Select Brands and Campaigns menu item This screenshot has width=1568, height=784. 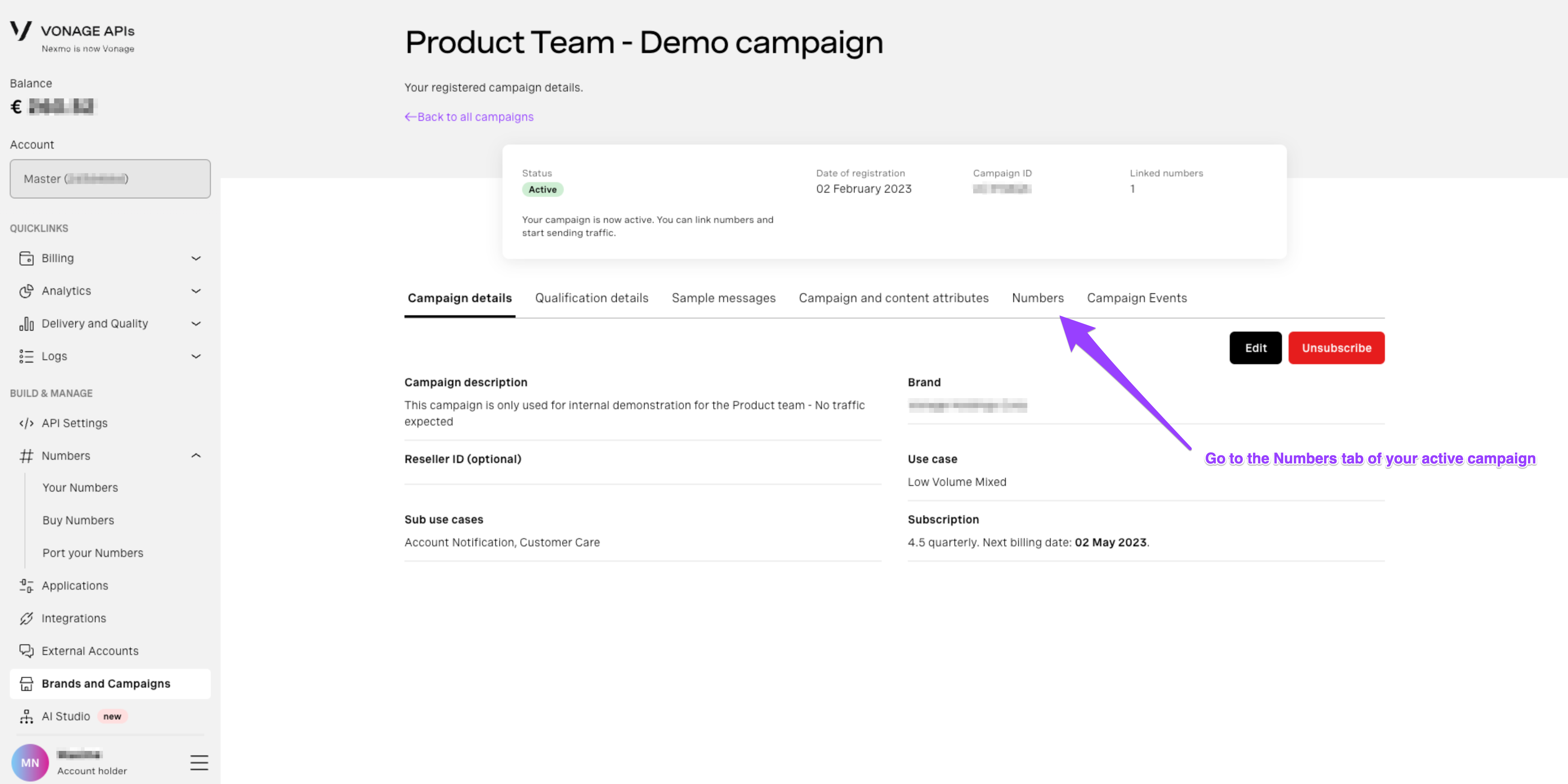[x=110, y=684]
